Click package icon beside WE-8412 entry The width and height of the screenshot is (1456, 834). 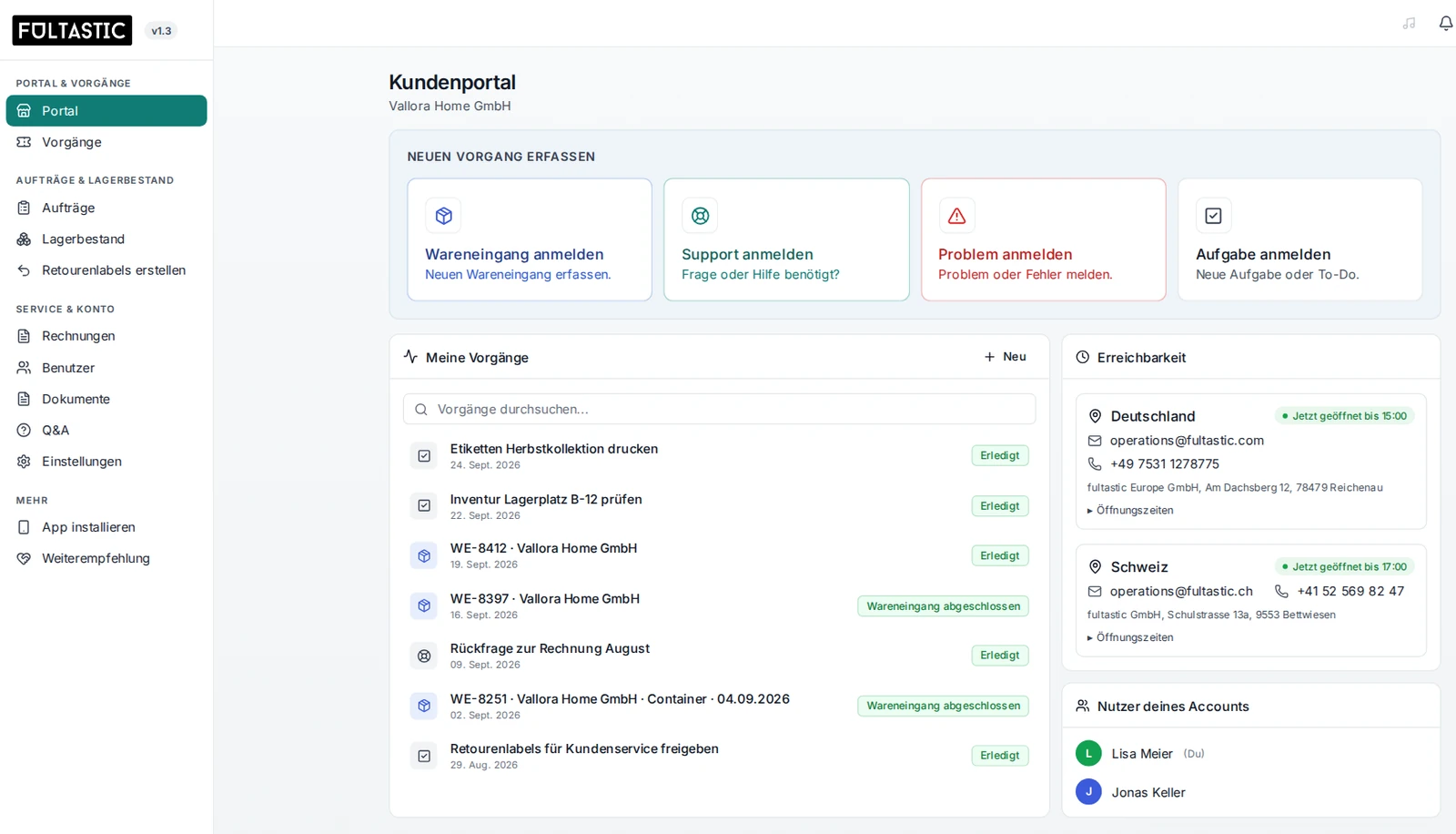point(424,555)
